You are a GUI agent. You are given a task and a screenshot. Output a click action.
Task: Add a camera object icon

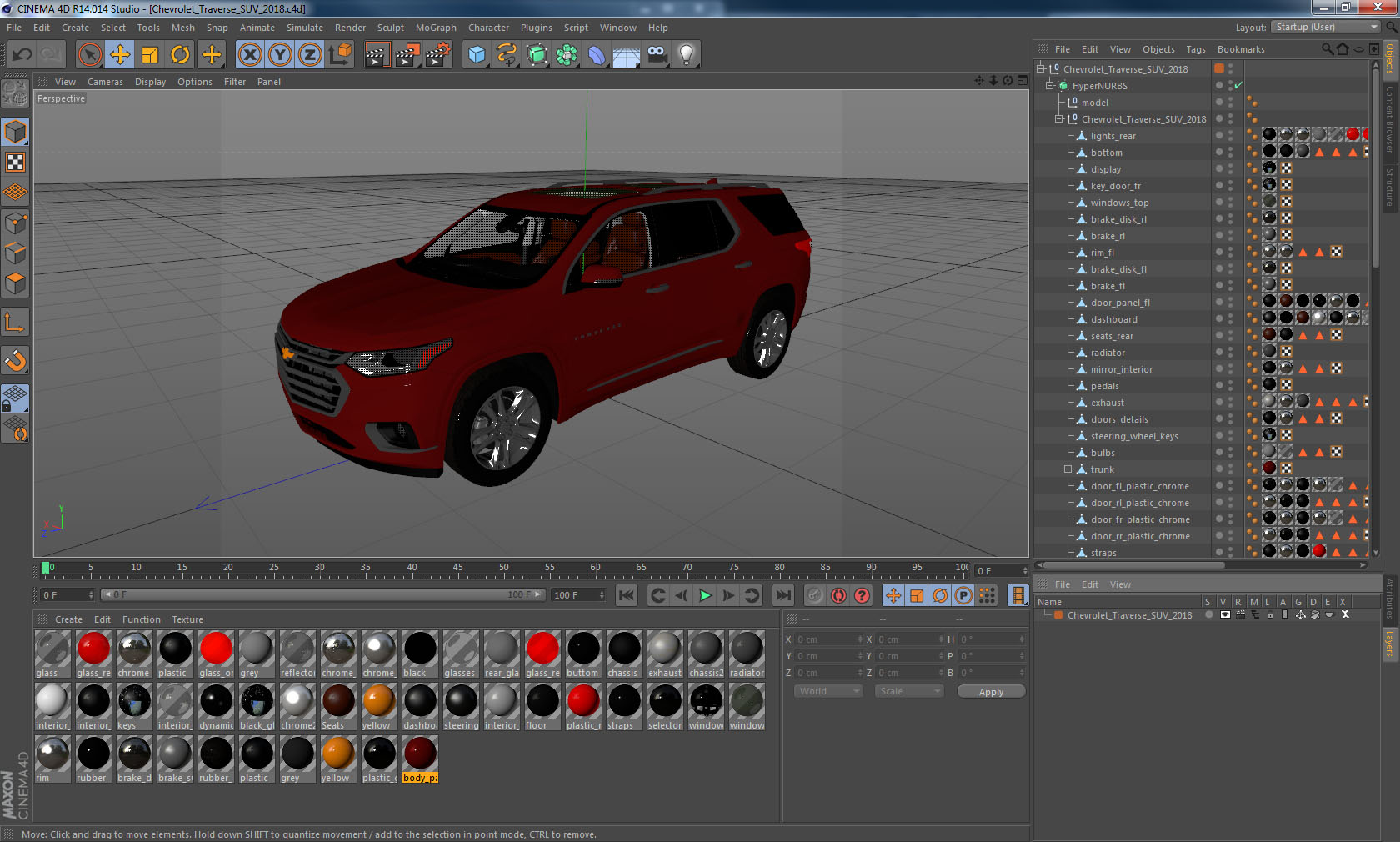657,55
